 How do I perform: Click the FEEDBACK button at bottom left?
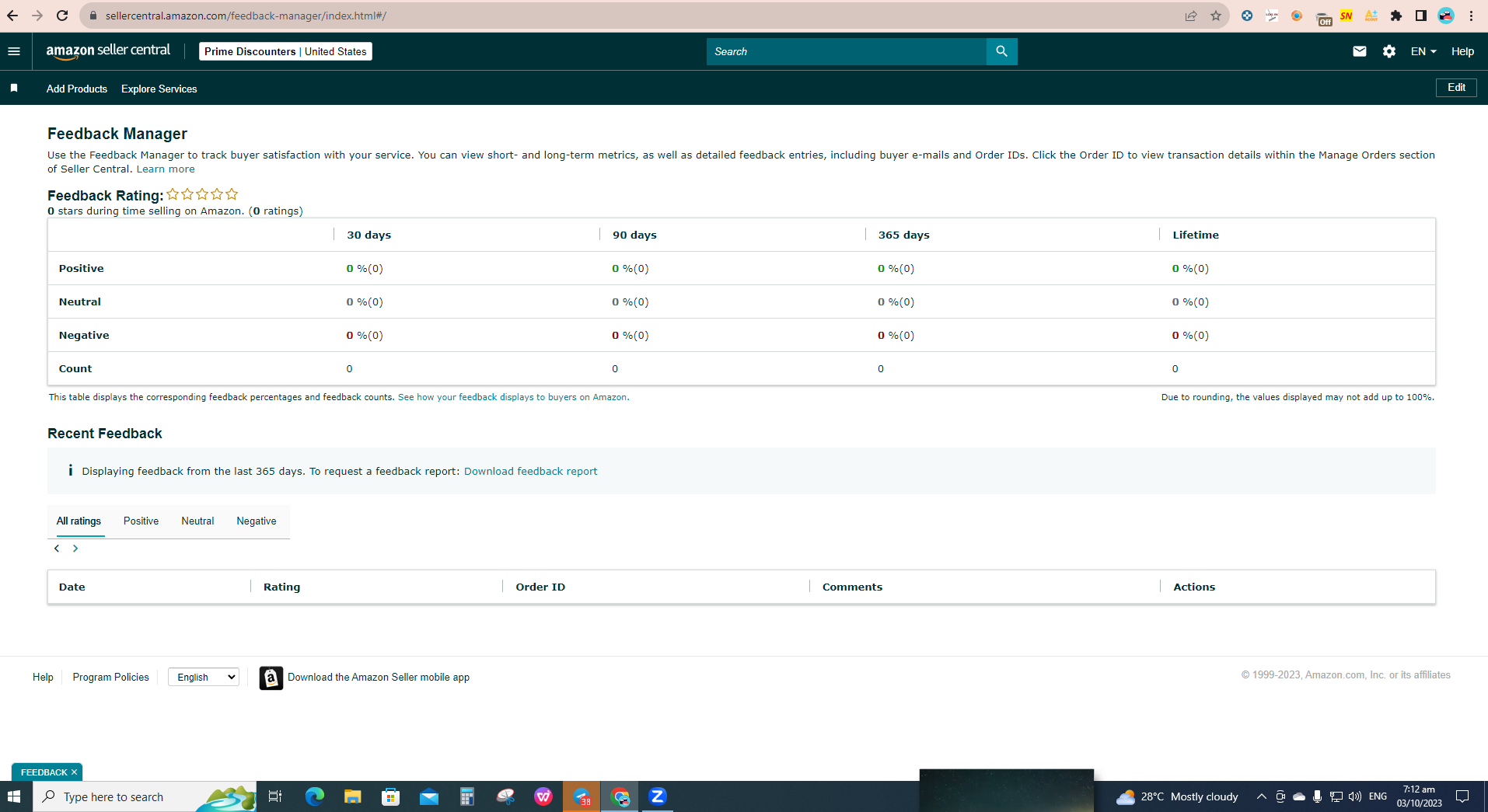[x=44, y=772]
